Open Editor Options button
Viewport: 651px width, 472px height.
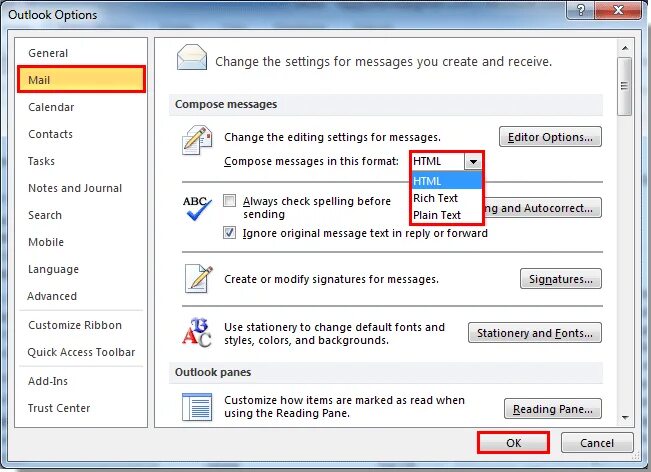point(550,137)
